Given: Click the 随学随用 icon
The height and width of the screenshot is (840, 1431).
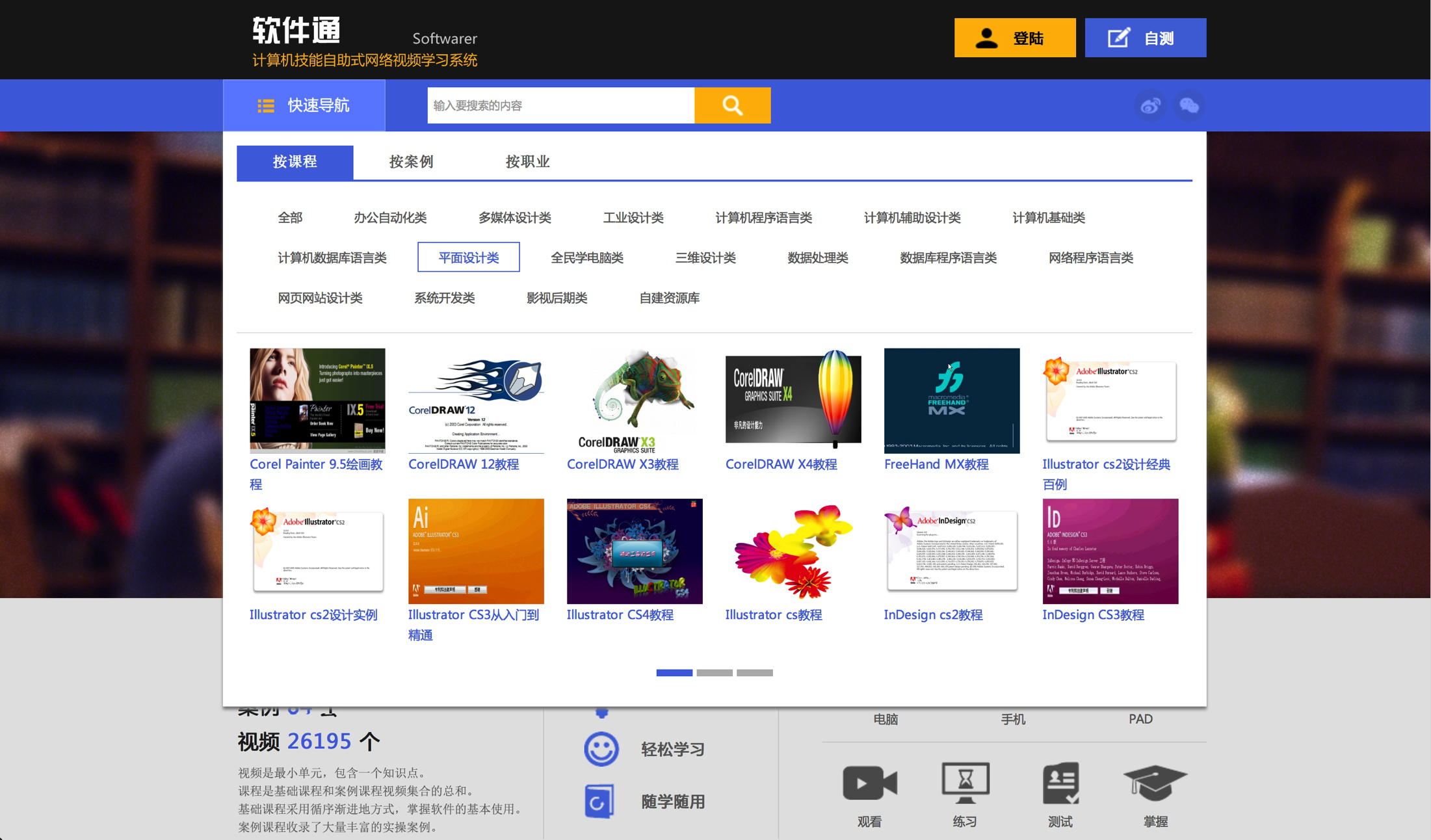Looking at the screenshot, I should [x=599, y=802].
